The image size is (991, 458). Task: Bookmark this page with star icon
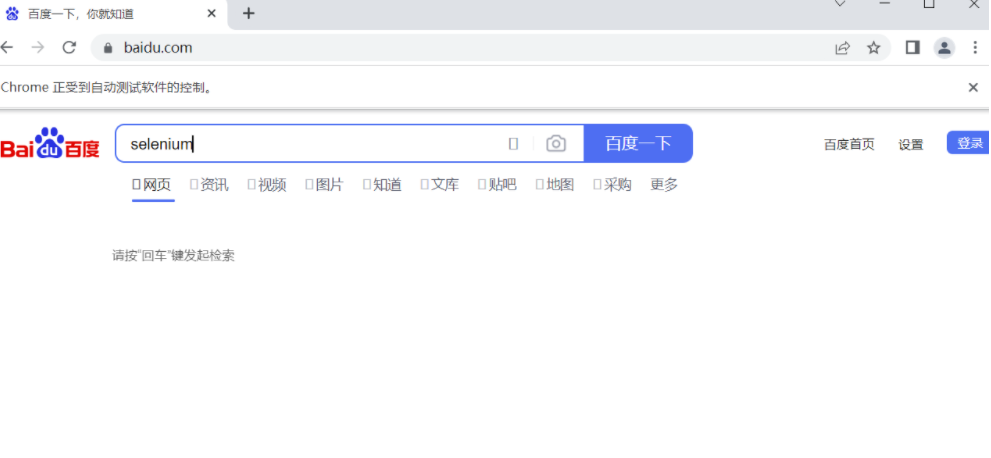point(873,48)
